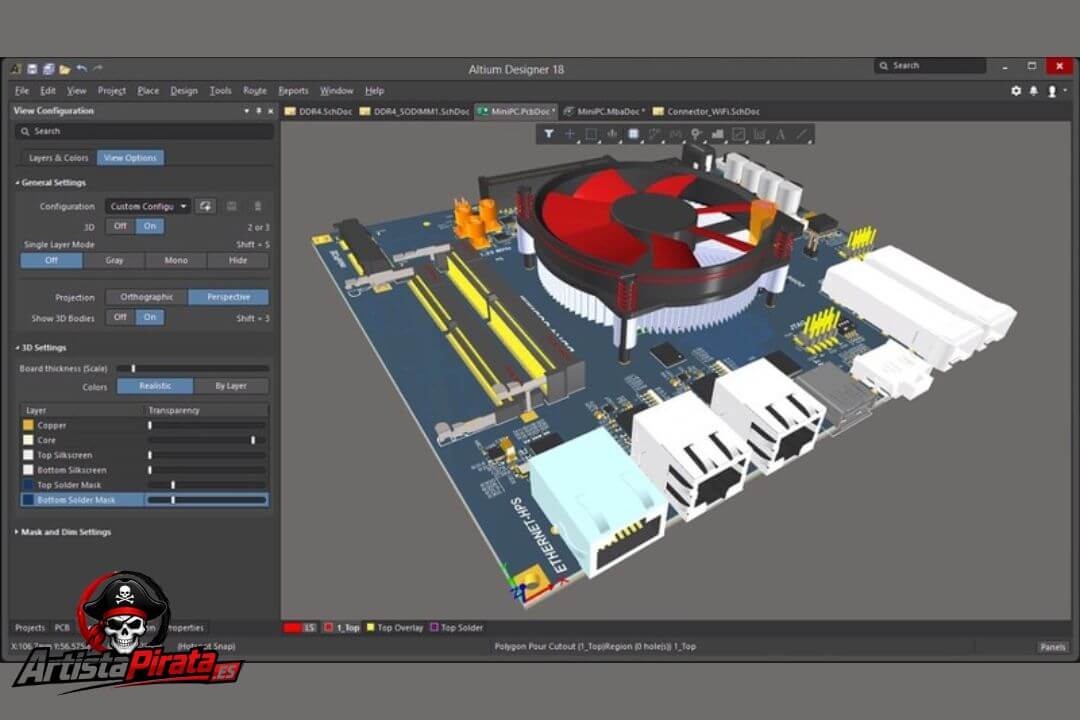Turn Show 3D Bodies On
This screenshot has width=1080, height=720.
[x=150, y=317]
